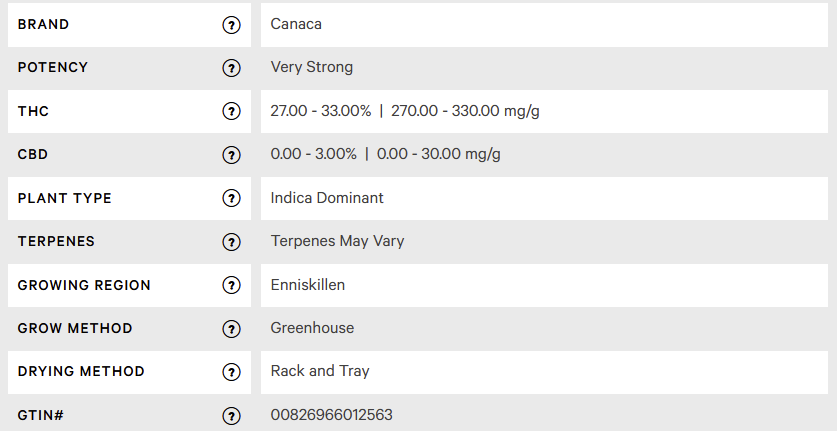Click the Drying Method question mark icon
Screen dimensions: 837x431
pos(231,372)
